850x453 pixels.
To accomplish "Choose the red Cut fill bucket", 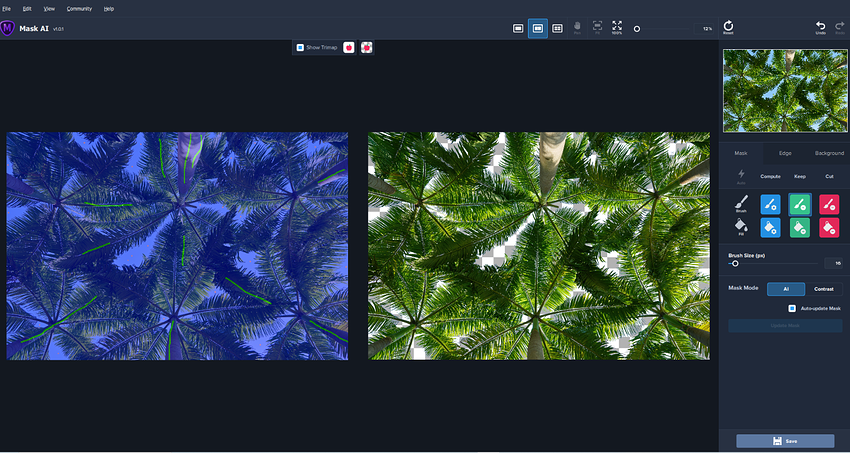I will pos(830,227).
